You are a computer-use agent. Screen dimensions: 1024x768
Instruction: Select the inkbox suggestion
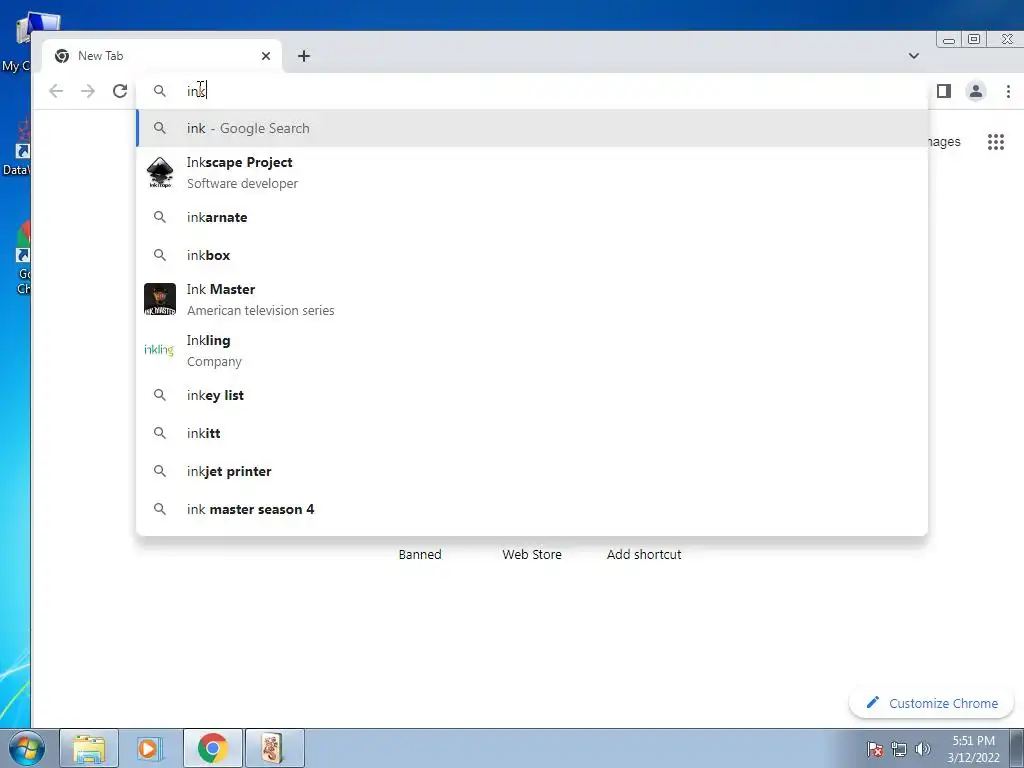(532, 255)
